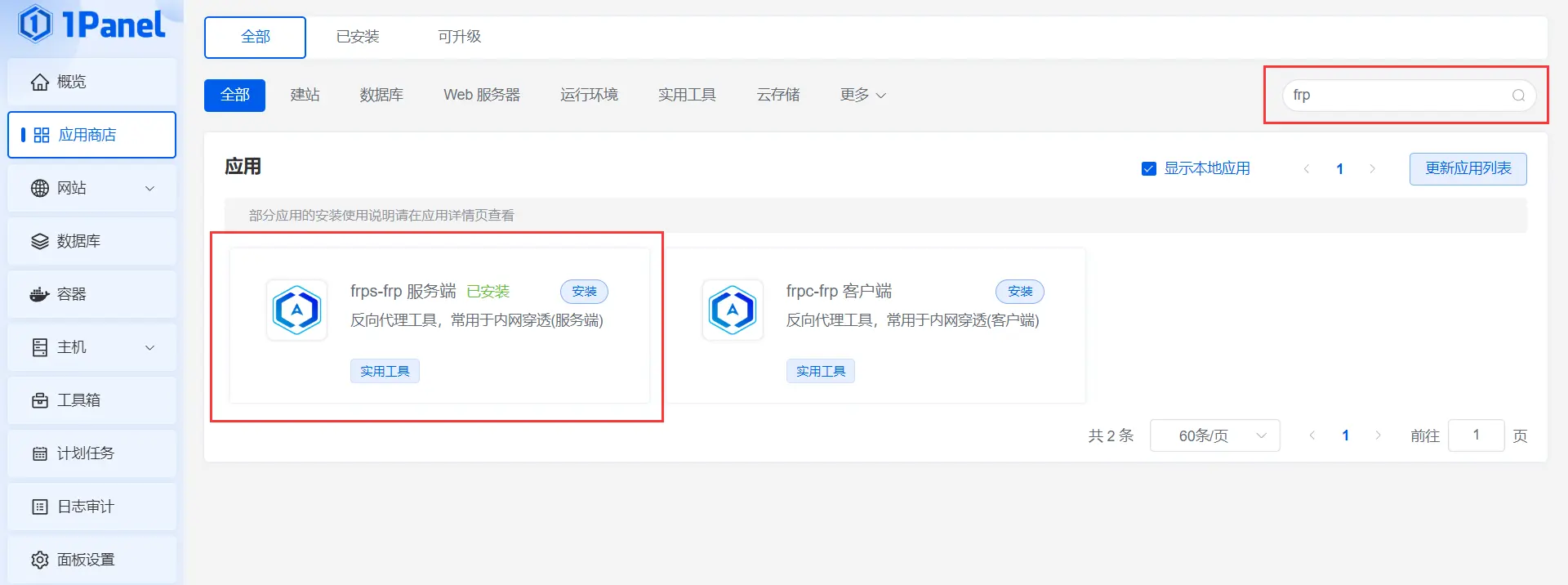Switch to the 可升级 tab

tap(459, 37)
